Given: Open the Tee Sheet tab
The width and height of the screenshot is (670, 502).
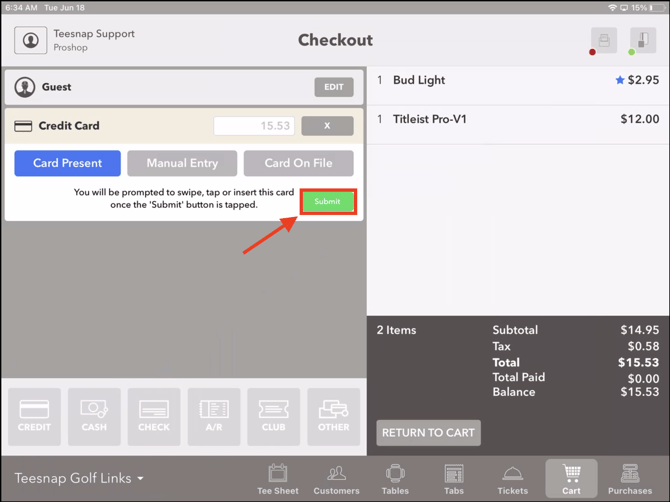Looking at the screenshot, I should 278,479.
